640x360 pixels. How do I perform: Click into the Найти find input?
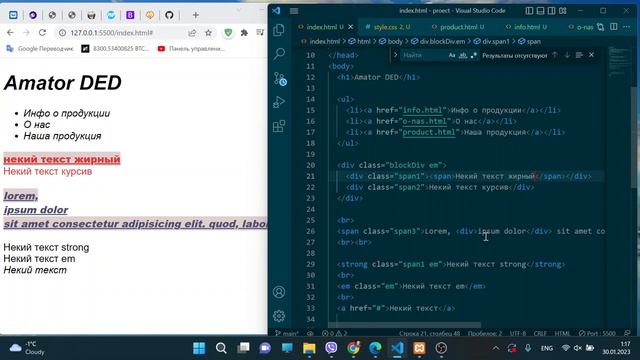click(422, 55)
